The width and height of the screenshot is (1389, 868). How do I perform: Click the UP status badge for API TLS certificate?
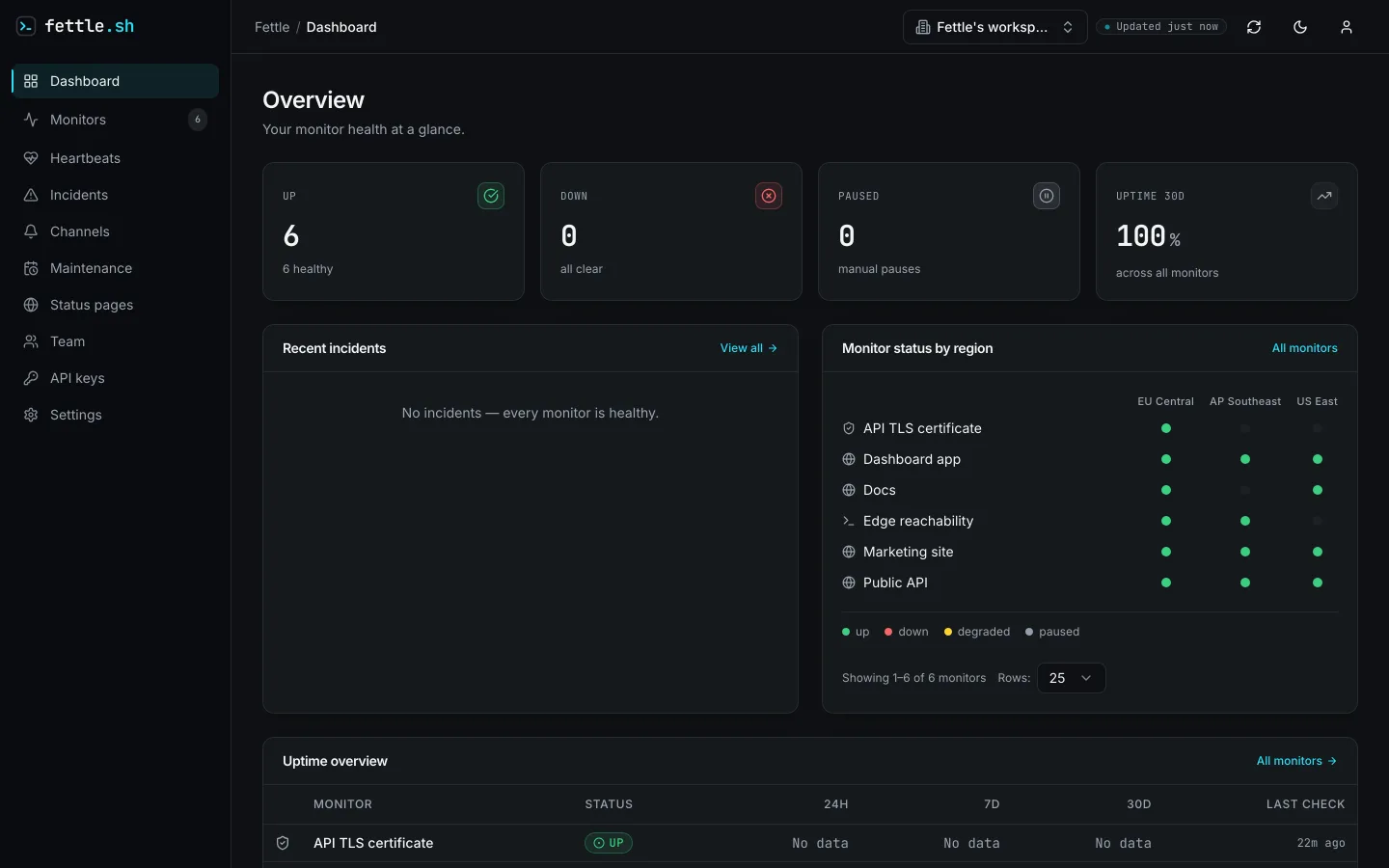[609, 843]
